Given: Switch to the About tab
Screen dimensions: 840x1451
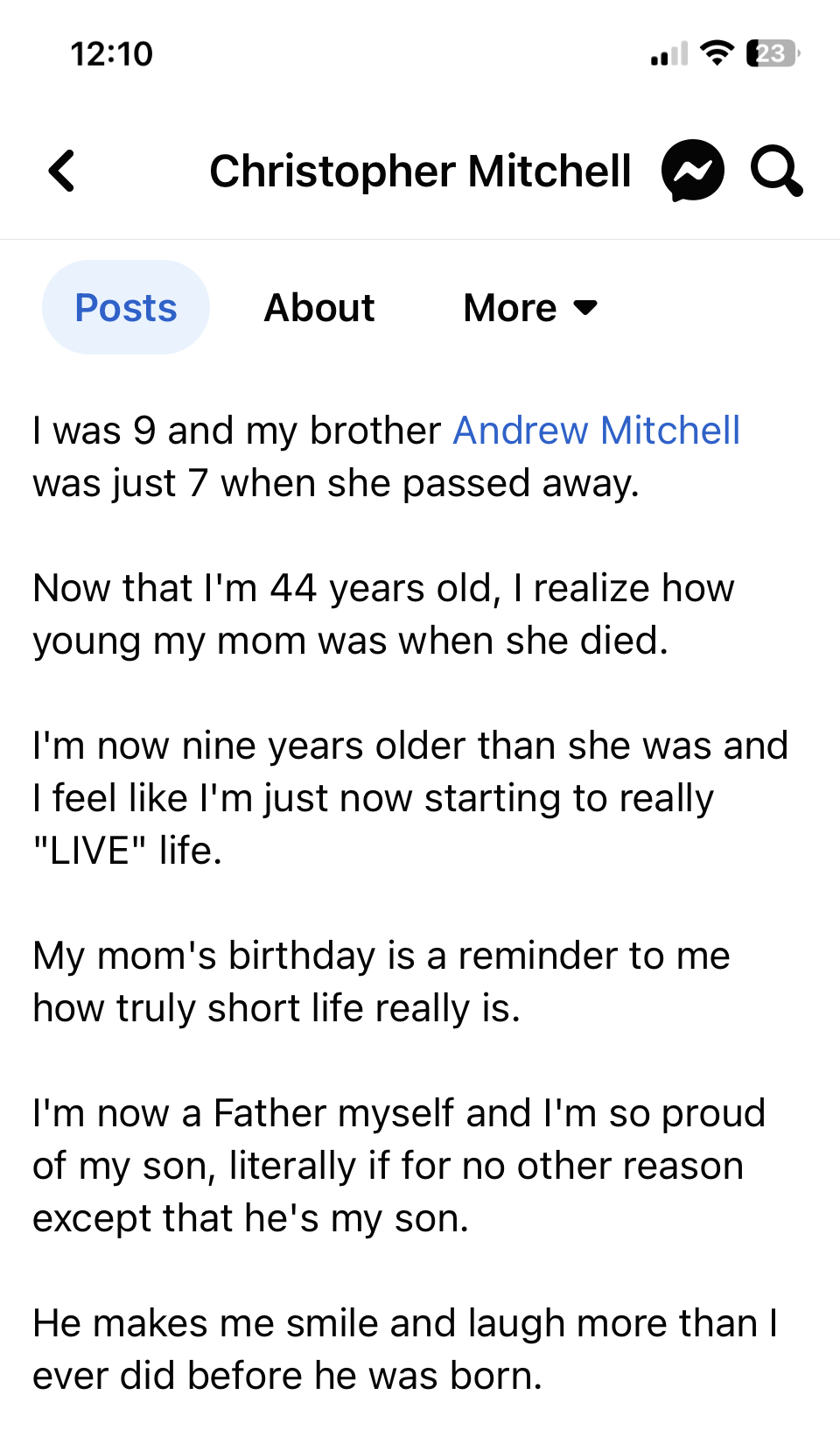Looking at the screenshot, I should pos(319,308).
